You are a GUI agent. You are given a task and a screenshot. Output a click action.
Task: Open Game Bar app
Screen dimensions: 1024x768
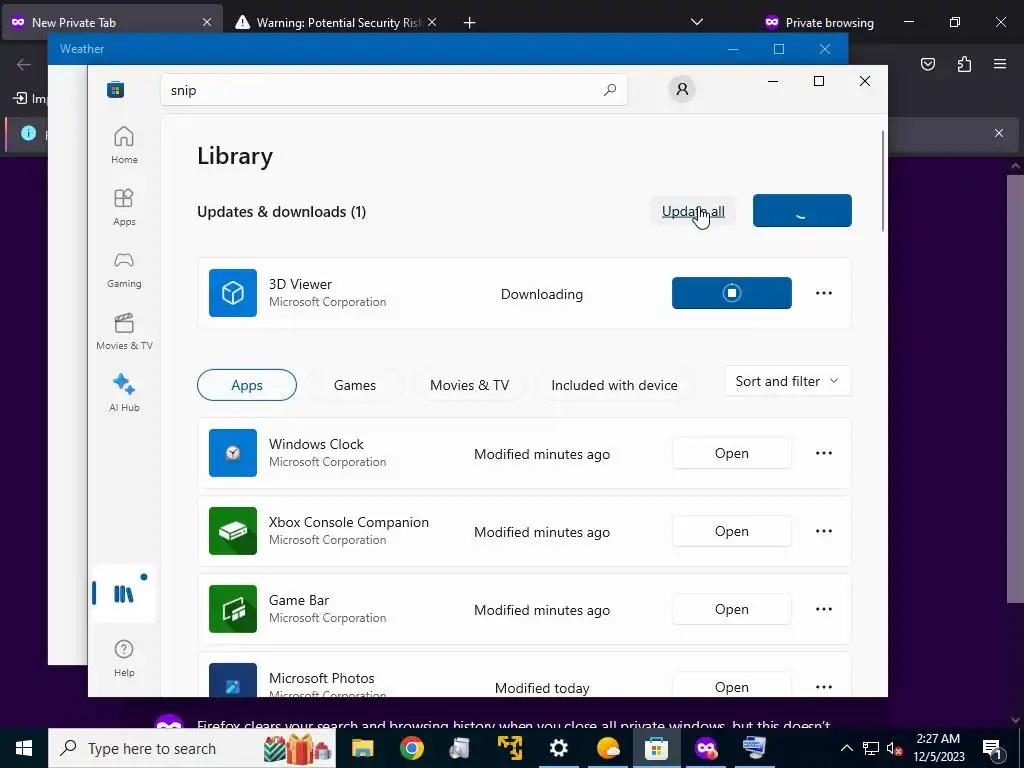click(x=731, y=609)
